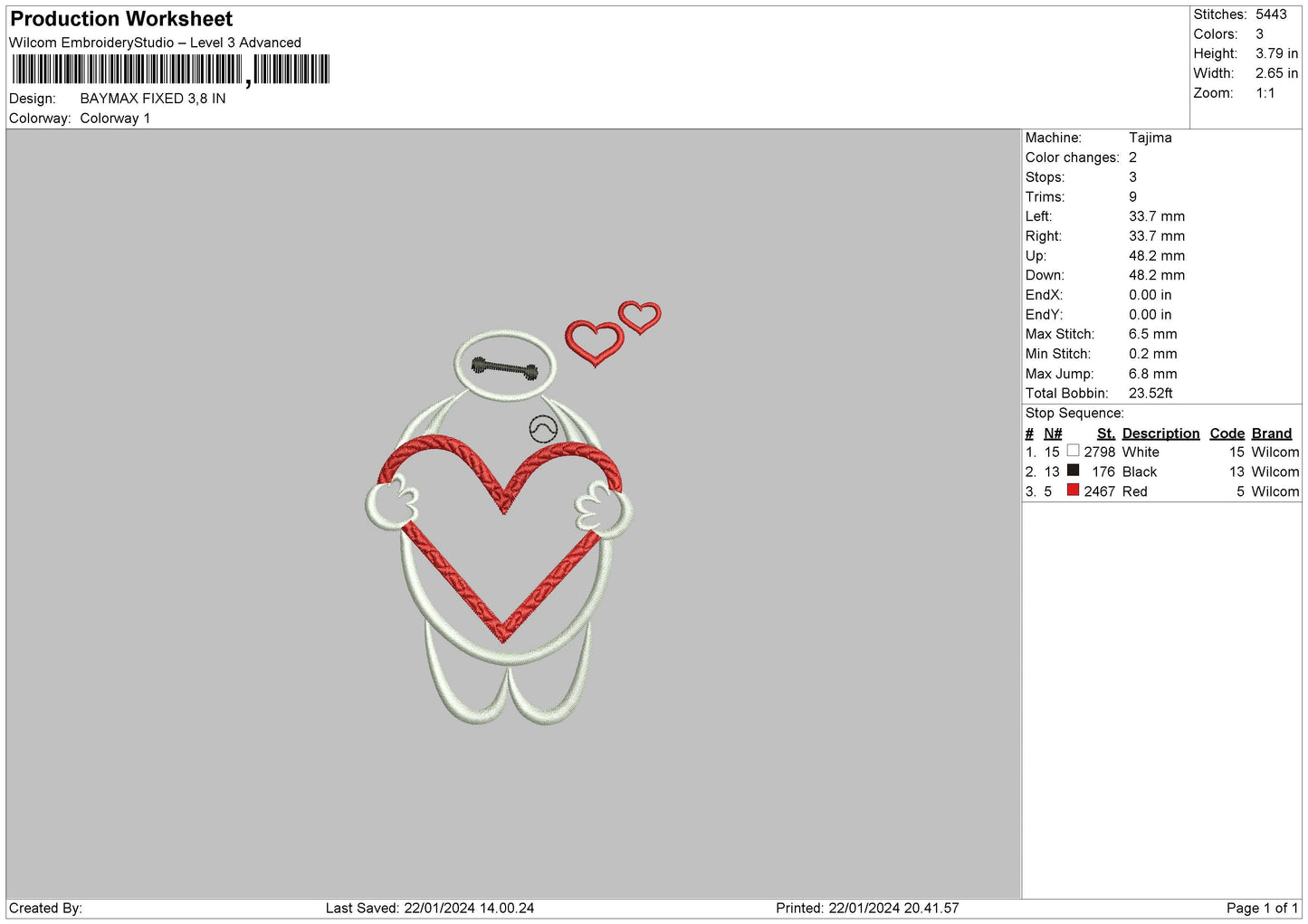Click the white thread color swatch

tap(1073, 451)
